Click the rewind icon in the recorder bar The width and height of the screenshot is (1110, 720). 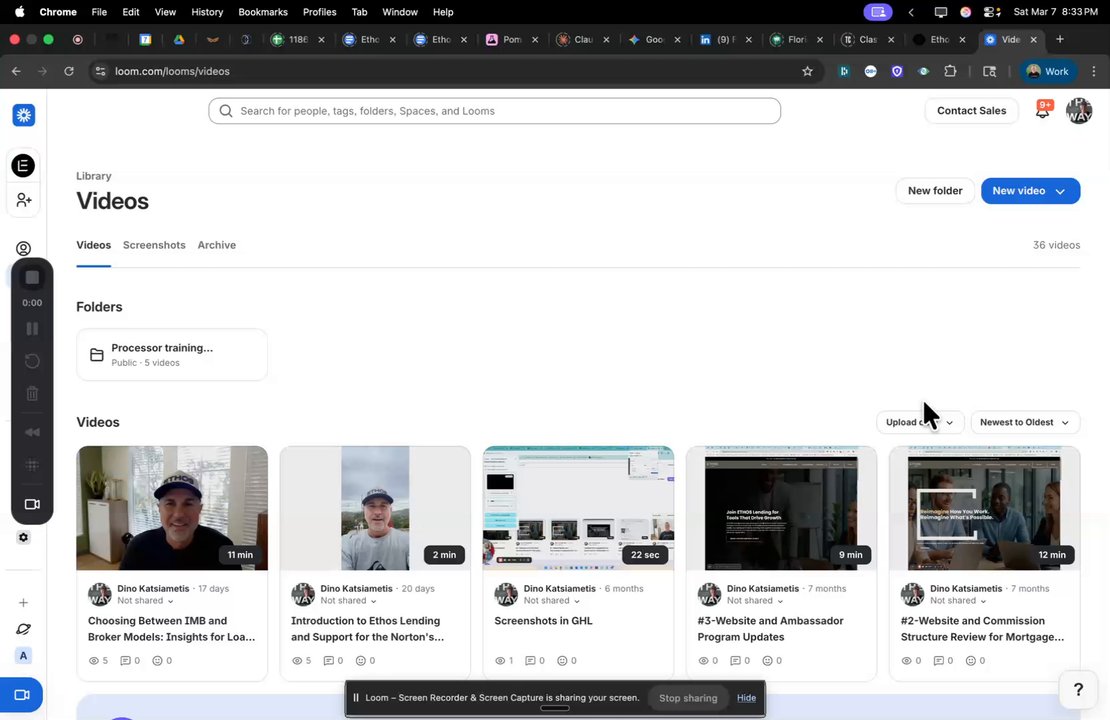point(32,433)
